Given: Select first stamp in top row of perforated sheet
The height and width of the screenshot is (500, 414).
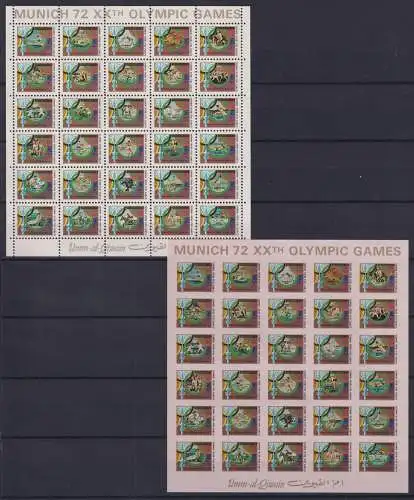Looking at the screenshot, I should [35, 42].
